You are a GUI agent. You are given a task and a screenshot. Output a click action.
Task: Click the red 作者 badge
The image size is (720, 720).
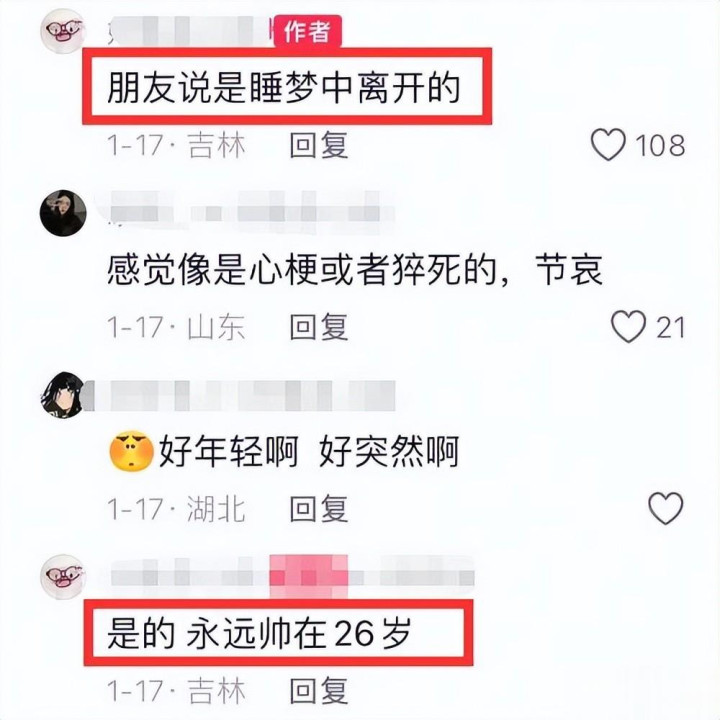(307, 31)
